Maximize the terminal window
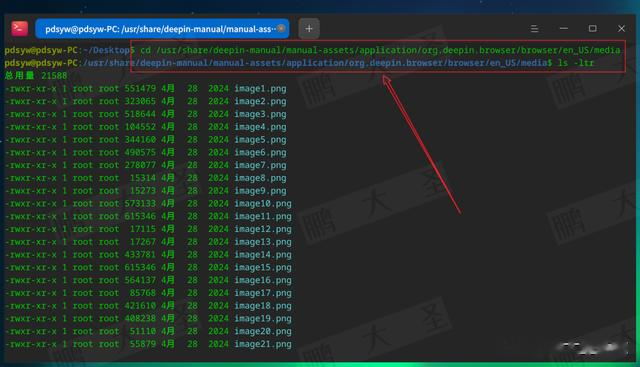640x367 pixels. click(x=593, y=29)
